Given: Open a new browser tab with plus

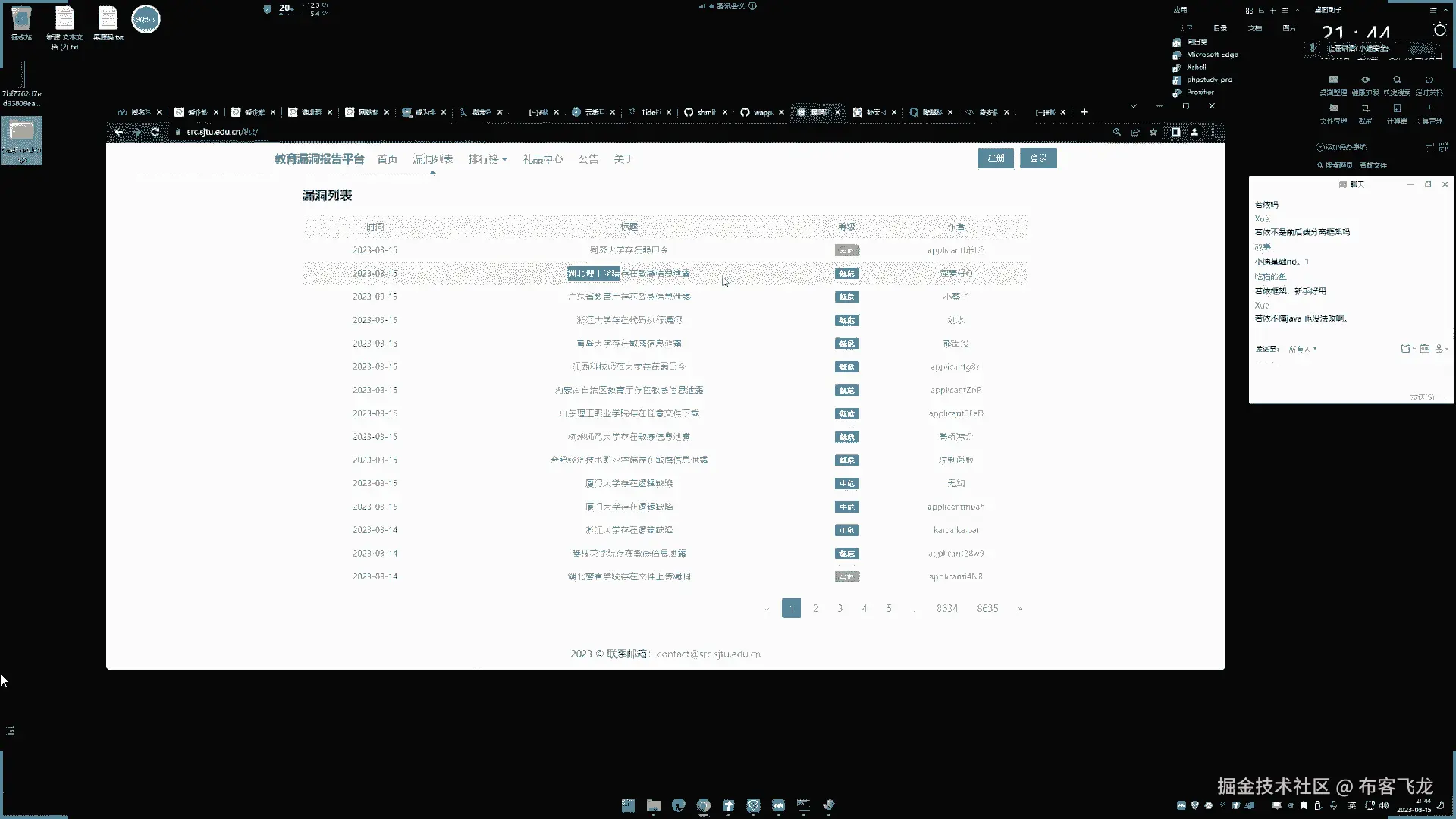Looking at the screenshot, I should [1084, 112].
